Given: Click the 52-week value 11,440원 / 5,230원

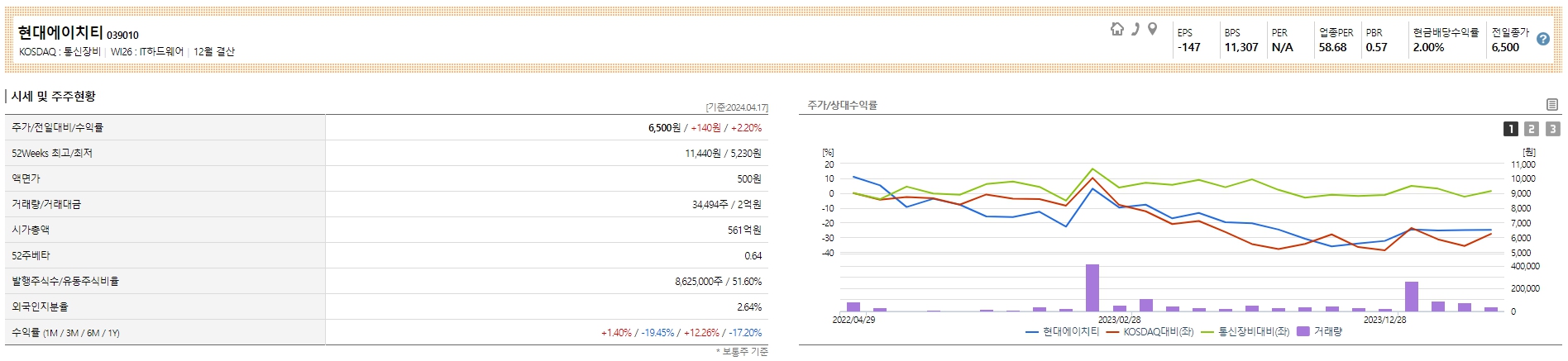Looking at the screenshot, I should 723,154.
